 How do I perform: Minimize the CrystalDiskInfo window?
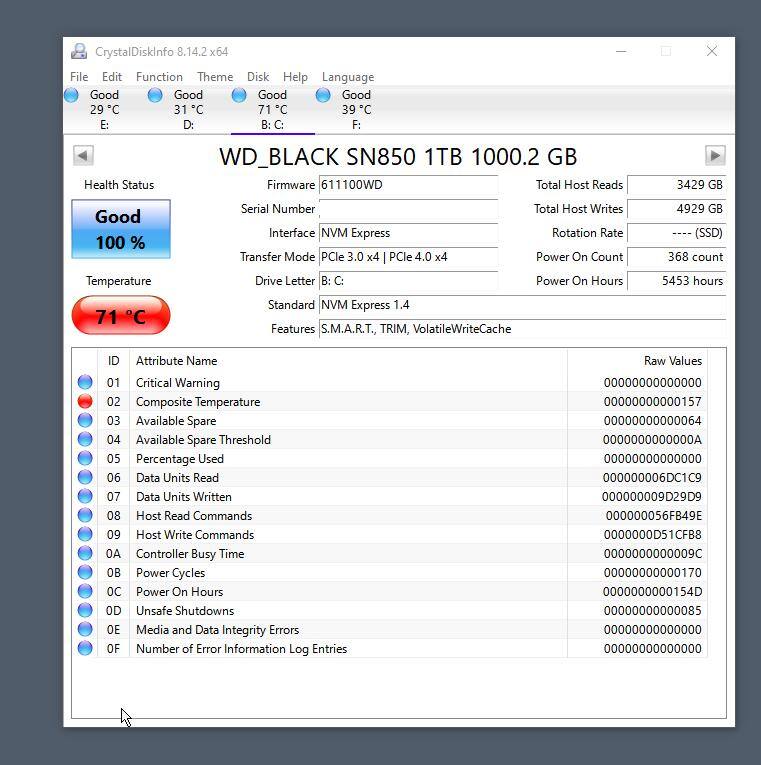point(621,51)
